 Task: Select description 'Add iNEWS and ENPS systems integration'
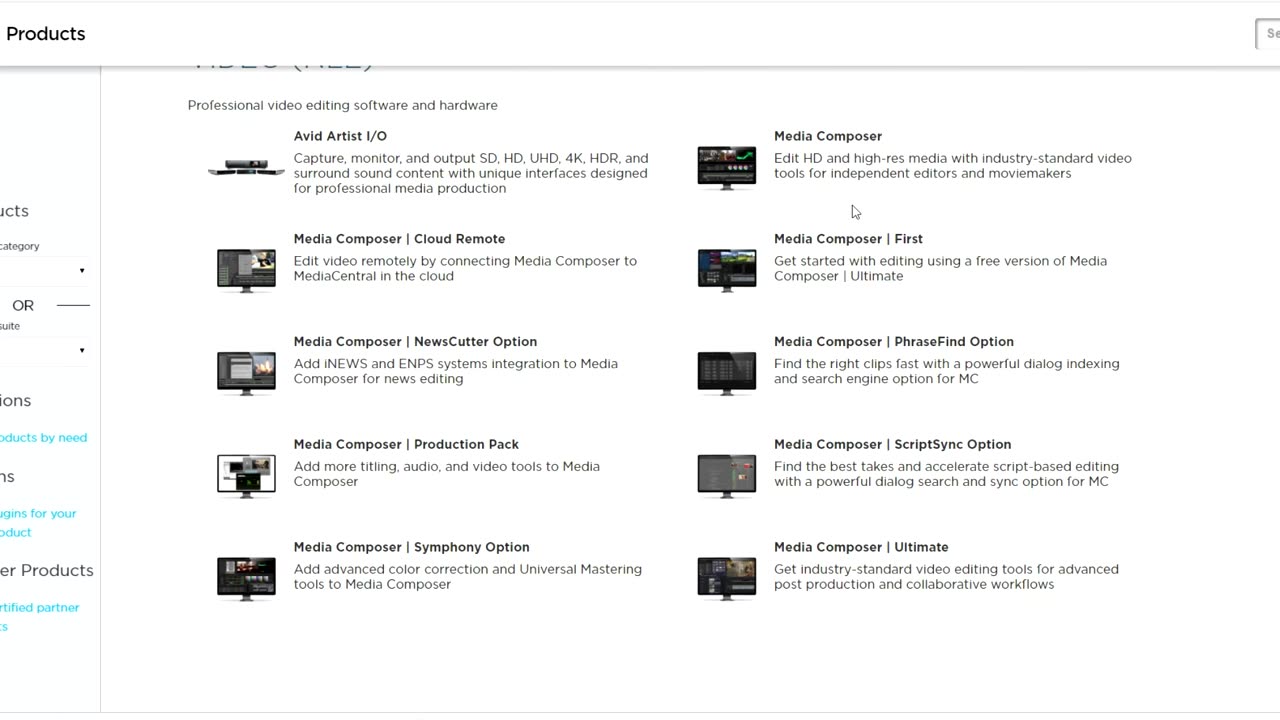coord(456,371)
